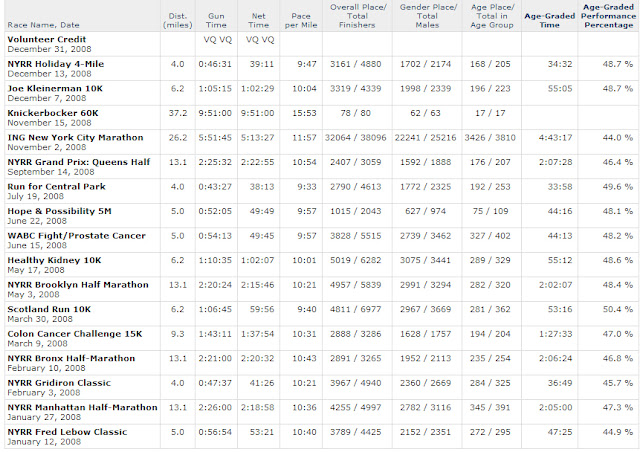Select gender place 1952 / 2113
Screen dimensions: 640x452
(x=425, y=358)
